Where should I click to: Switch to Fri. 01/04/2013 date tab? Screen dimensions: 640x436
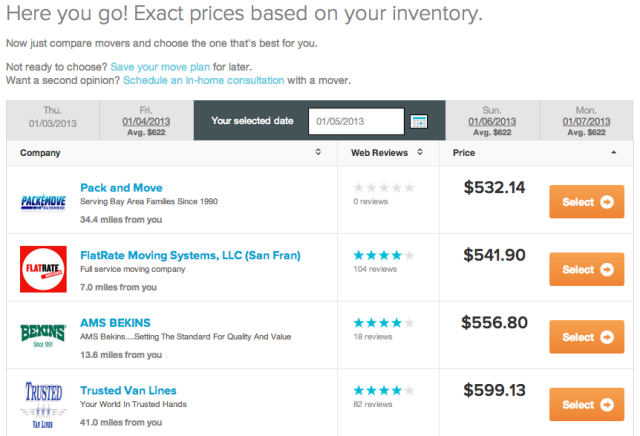[x=144, y=120]
